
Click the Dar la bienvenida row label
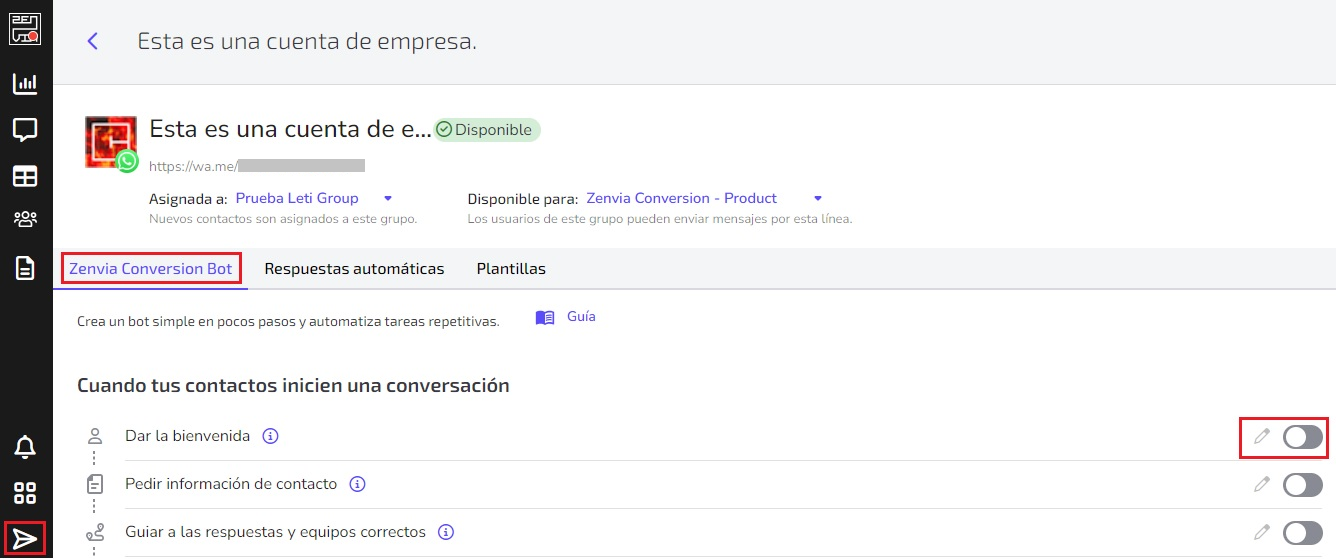coord(188,436)
